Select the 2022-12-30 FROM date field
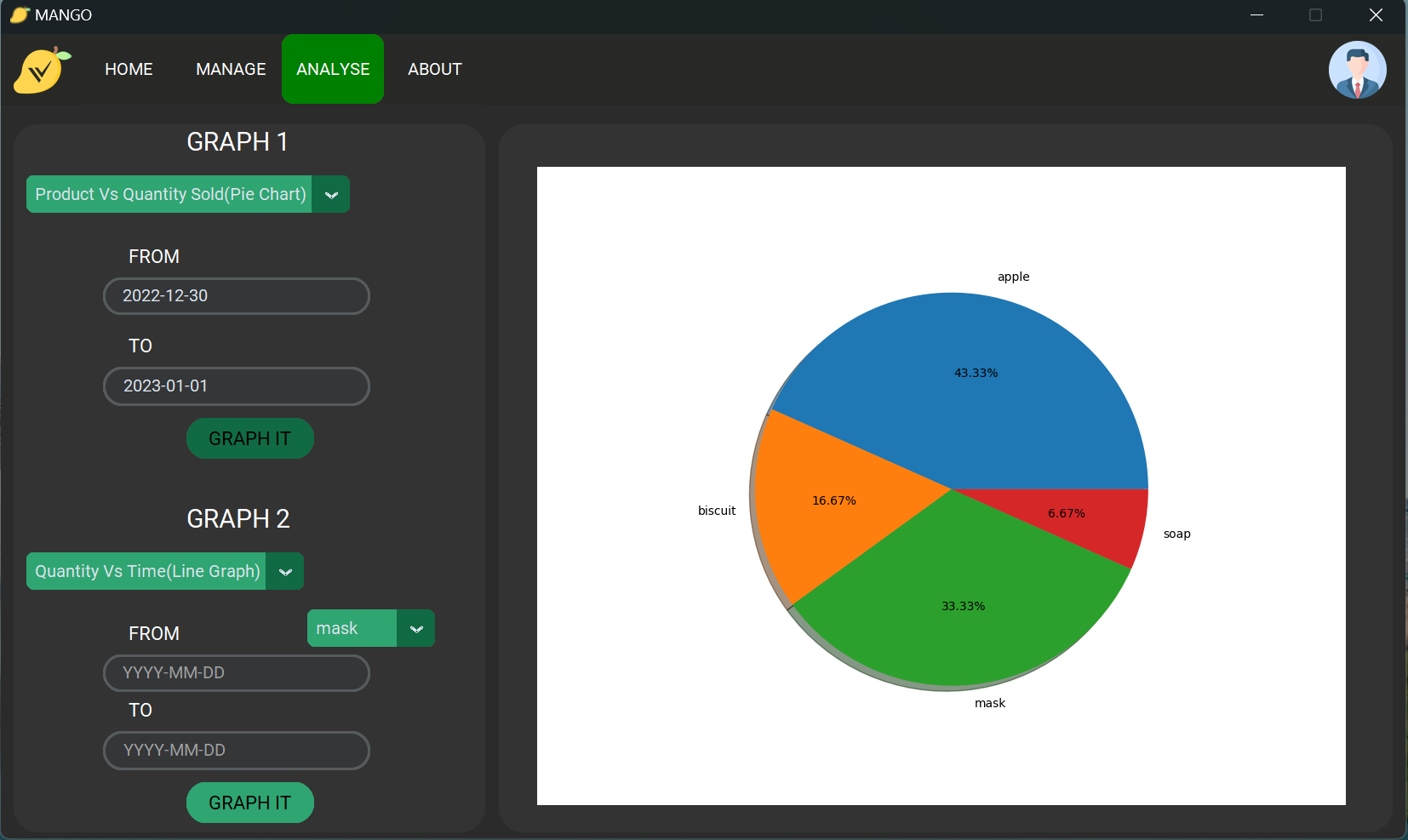1408x840 pixels. click(x=236, y=296)
